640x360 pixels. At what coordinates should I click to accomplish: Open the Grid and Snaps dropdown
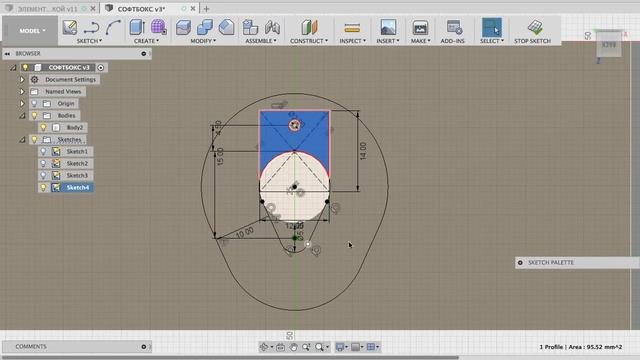click(356, 347)
